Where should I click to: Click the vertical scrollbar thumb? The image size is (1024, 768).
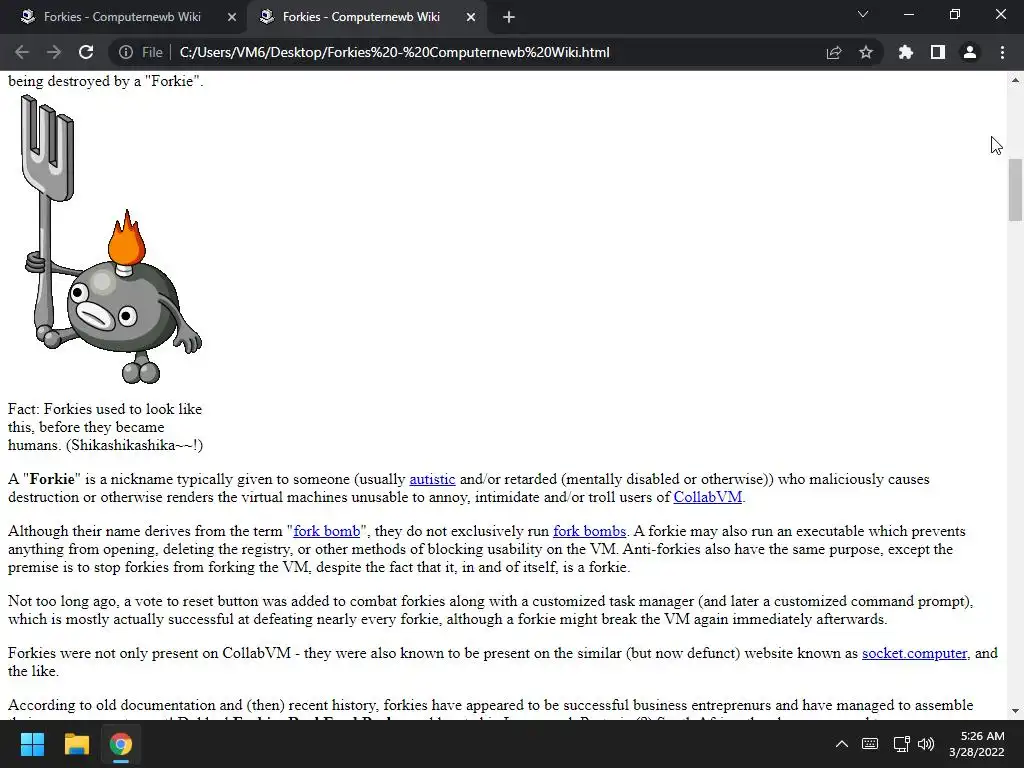pyautogui.click(x=1015, y=190)
